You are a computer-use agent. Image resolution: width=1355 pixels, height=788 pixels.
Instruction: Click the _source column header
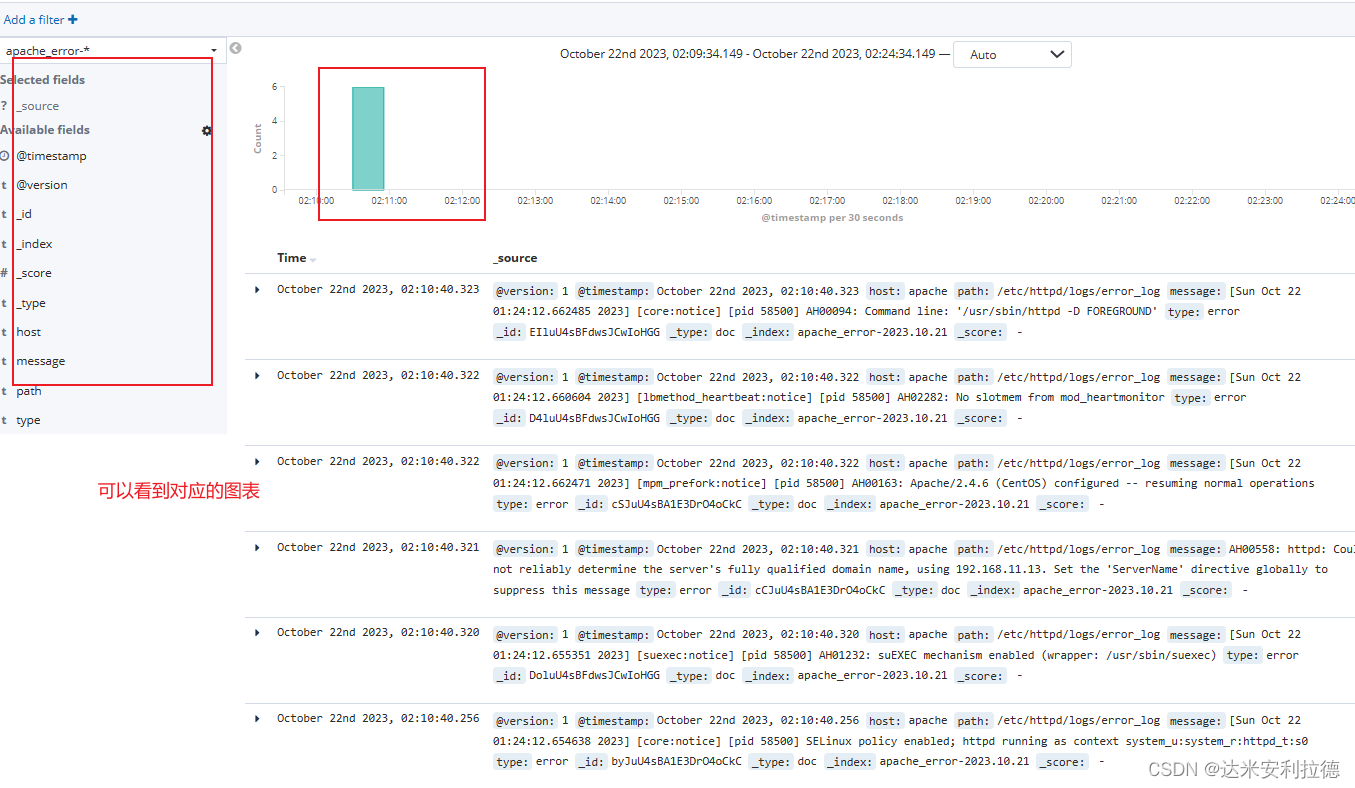[515, 258]
